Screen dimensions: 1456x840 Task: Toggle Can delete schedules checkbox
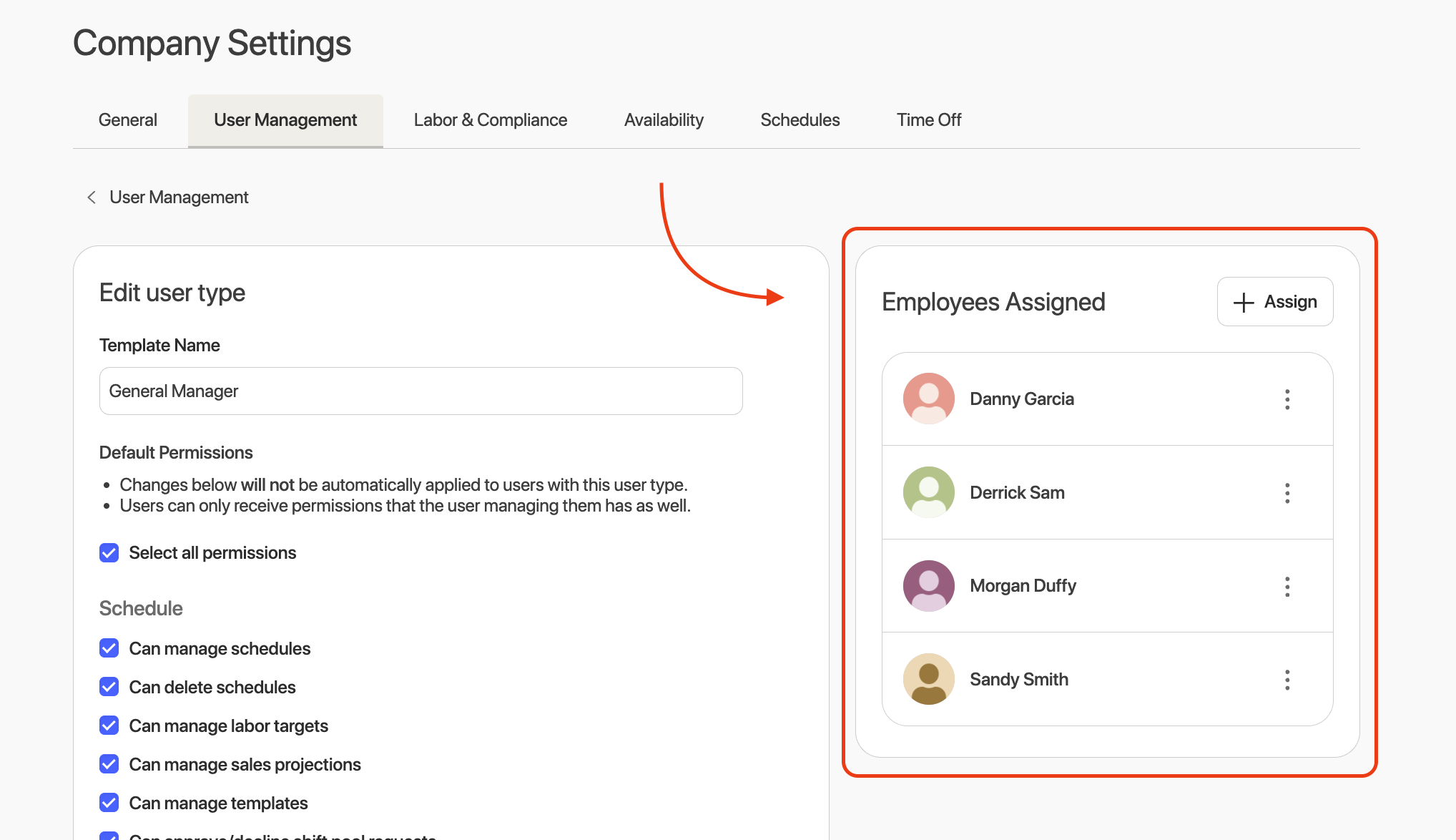pyautogui.click(x=109, y=687)
